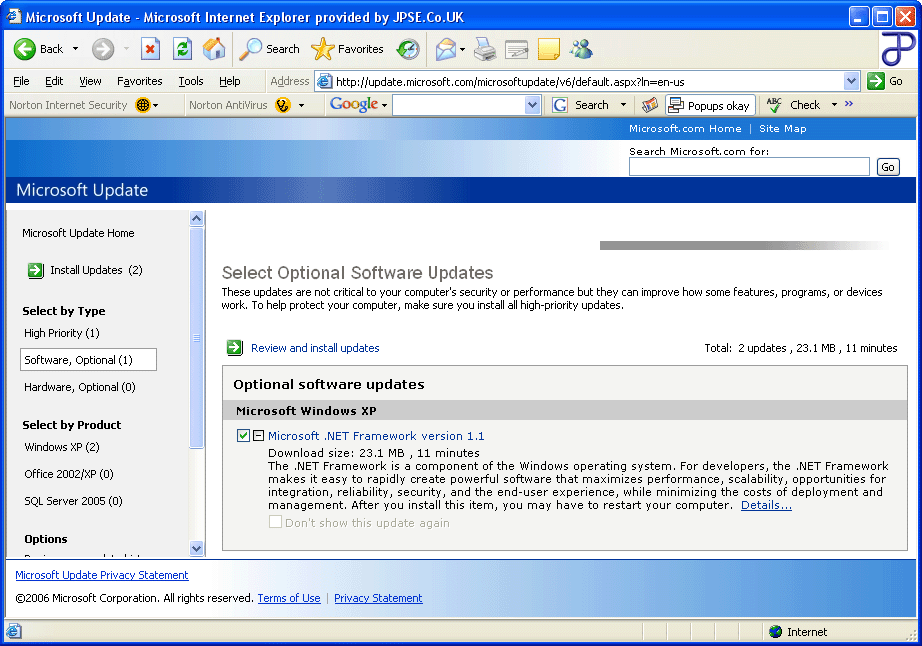Open the History icon
Screen dimensions: 922x646
[408, 49]
